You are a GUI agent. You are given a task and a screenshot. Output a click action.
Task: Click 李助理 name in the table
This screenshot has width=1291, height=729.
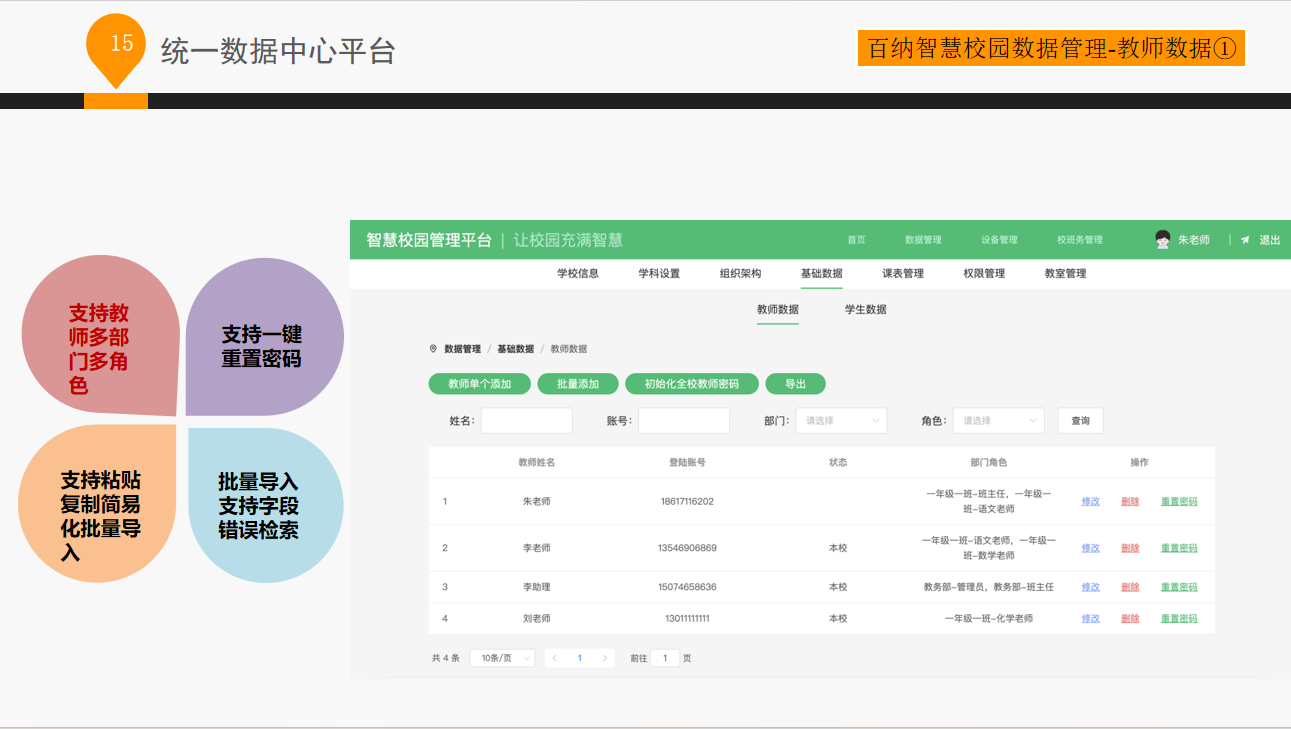pos(536,587)
